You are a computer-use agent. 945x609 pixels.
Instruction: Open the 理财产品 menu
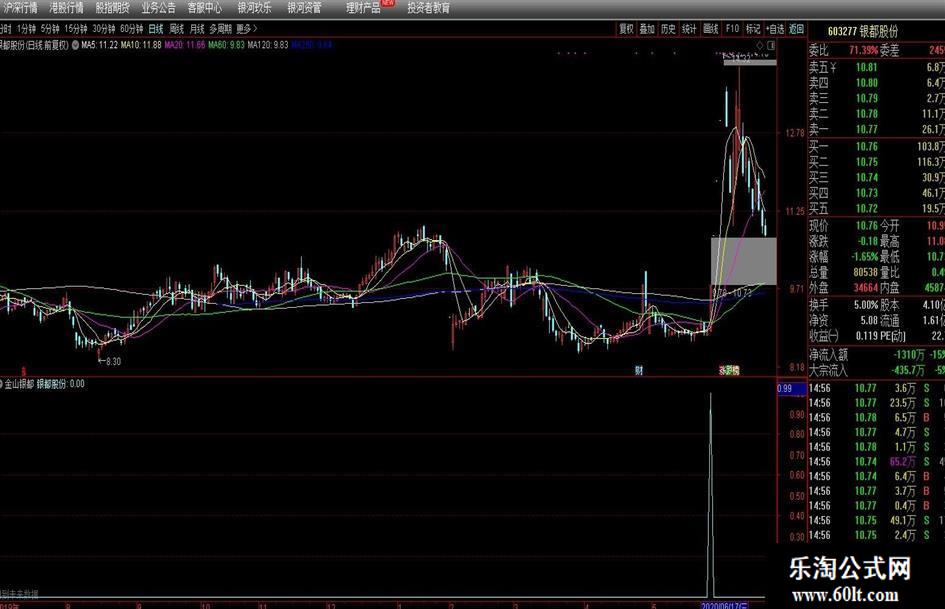[363, 8]
